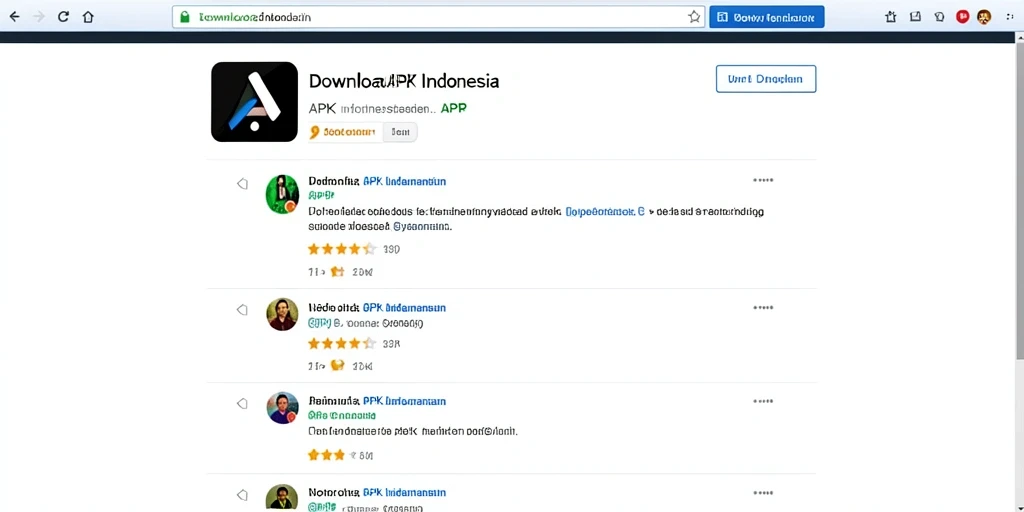This screenshot has width=1024, height=512.
Task: Bookmark the page with the star icon
Action: (x=694, y=17)
